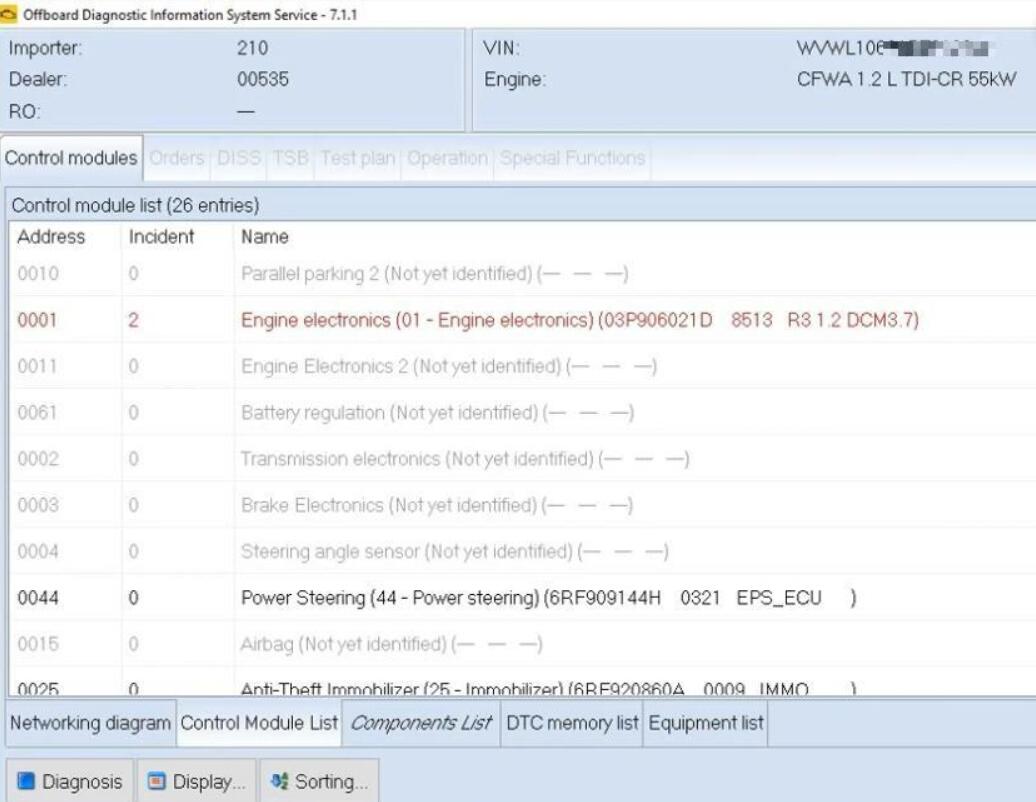Open the Networking diagram tab

(88, 722)
